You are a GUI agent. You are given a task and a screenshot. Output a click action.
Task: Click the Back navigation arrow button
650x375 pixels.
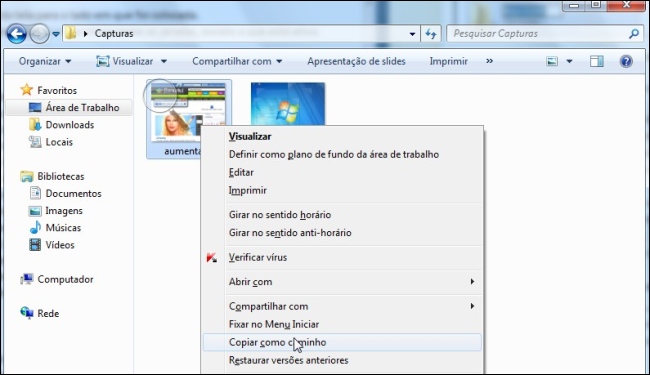(17, 34)
